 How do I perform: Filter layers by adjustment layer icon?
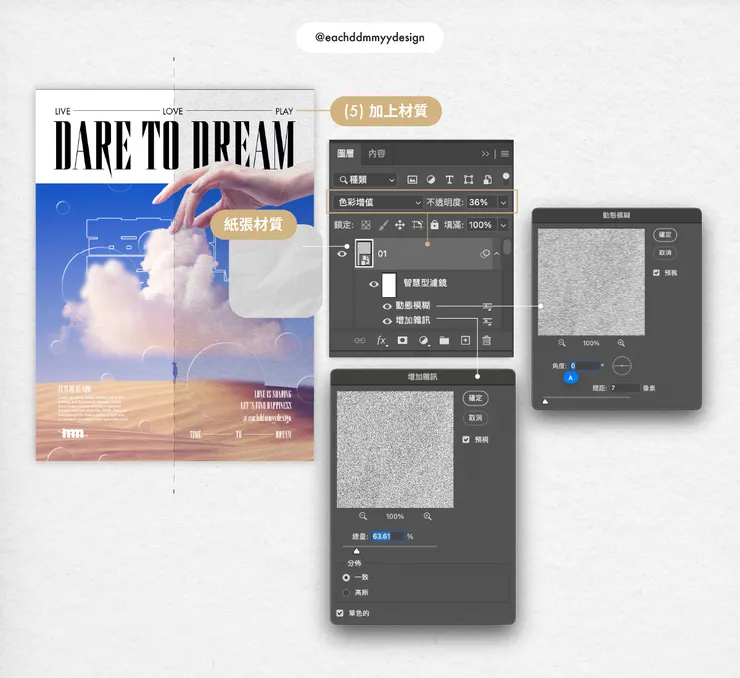click(x=430, y=180)
